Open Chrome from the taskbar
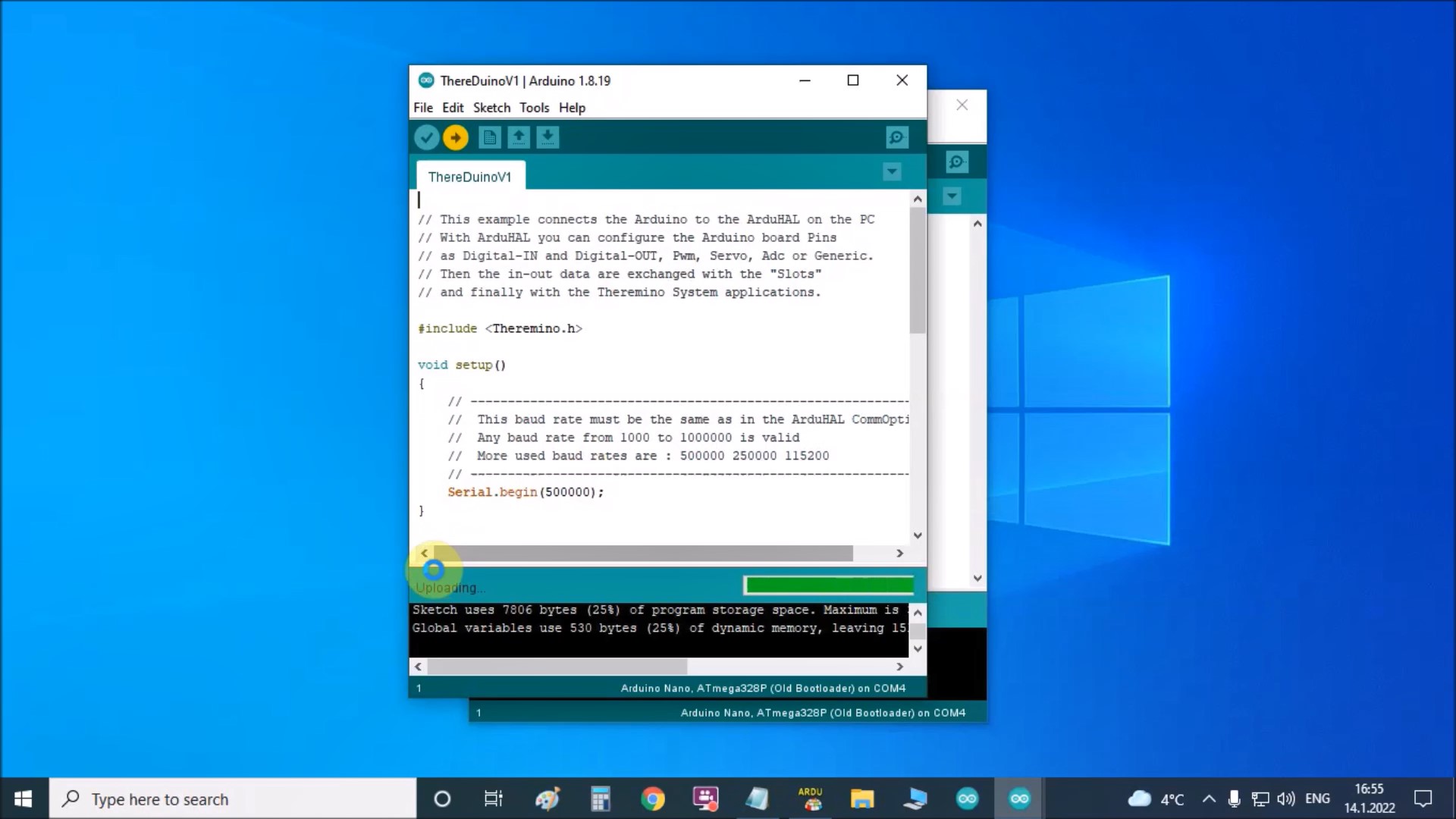 652,799
